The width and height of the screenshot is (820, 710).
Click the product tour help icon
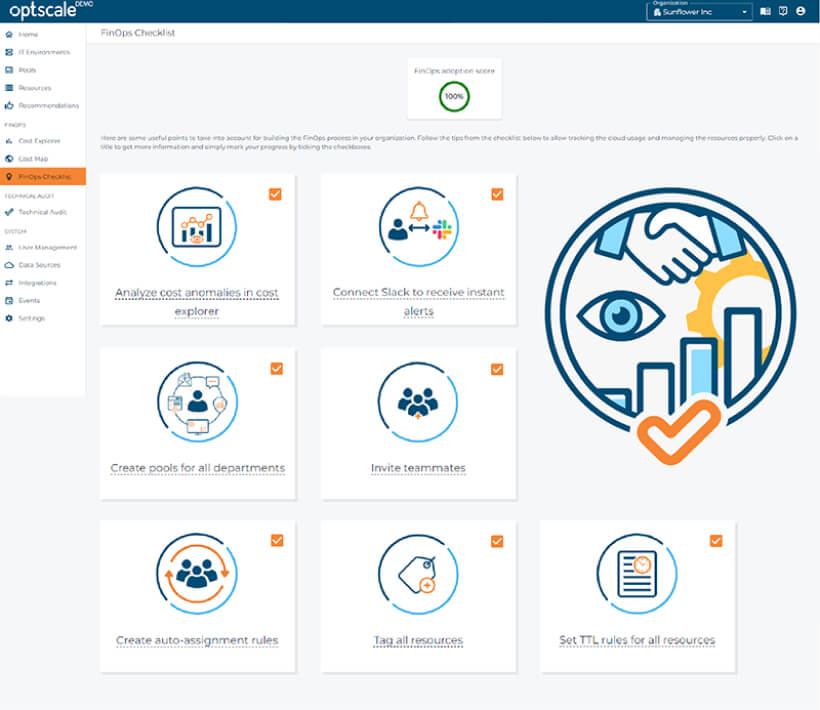(x=783, y=11)
